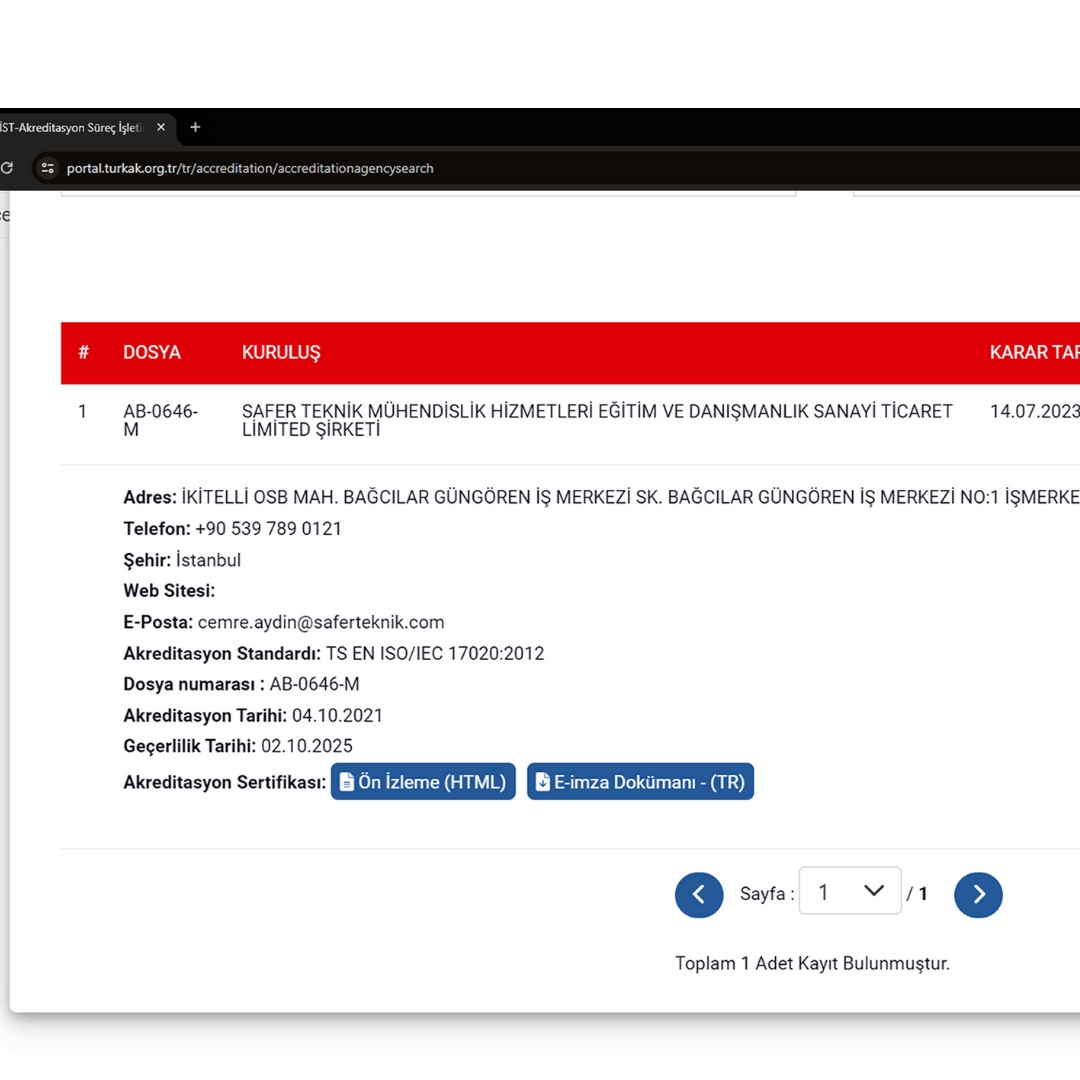Screen dimensions: 1080x1080
Task: Go to previous page arrow
Action: click(x=698, y=895)
